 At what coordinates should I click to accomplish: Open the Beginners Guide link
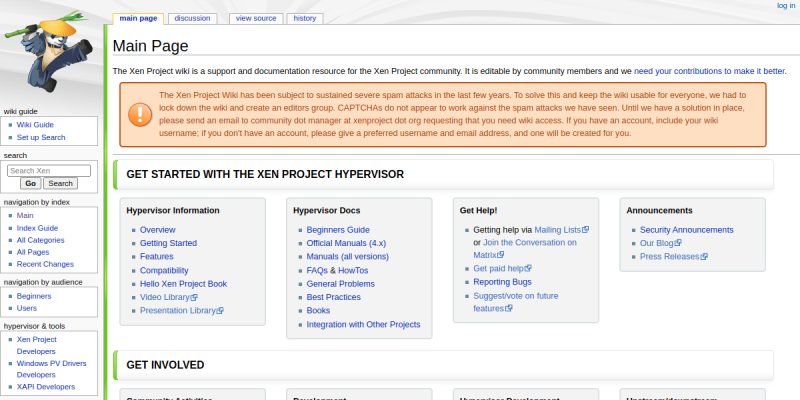tap(338, 230)
